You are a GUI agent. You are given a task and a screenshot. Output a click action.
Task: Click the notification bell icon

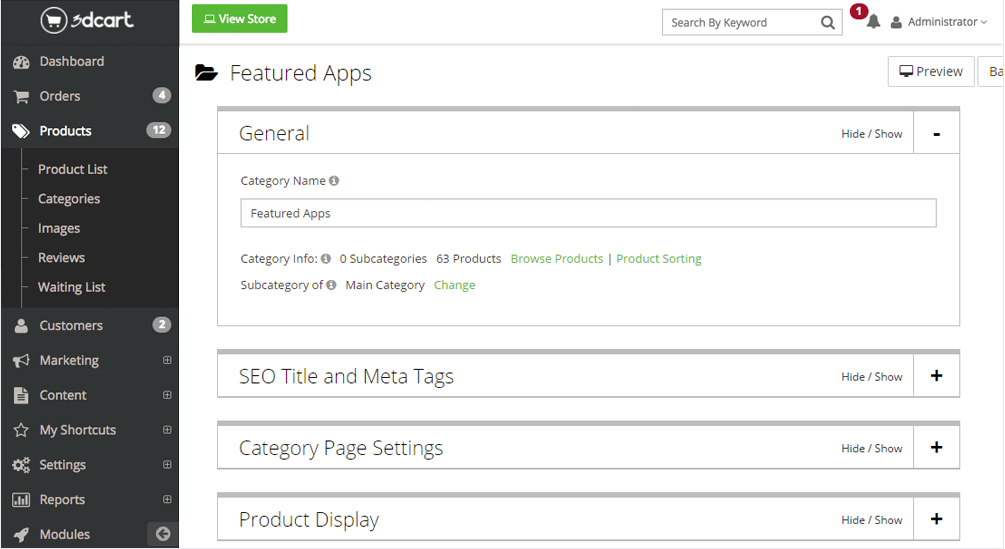tap(873, 22)
